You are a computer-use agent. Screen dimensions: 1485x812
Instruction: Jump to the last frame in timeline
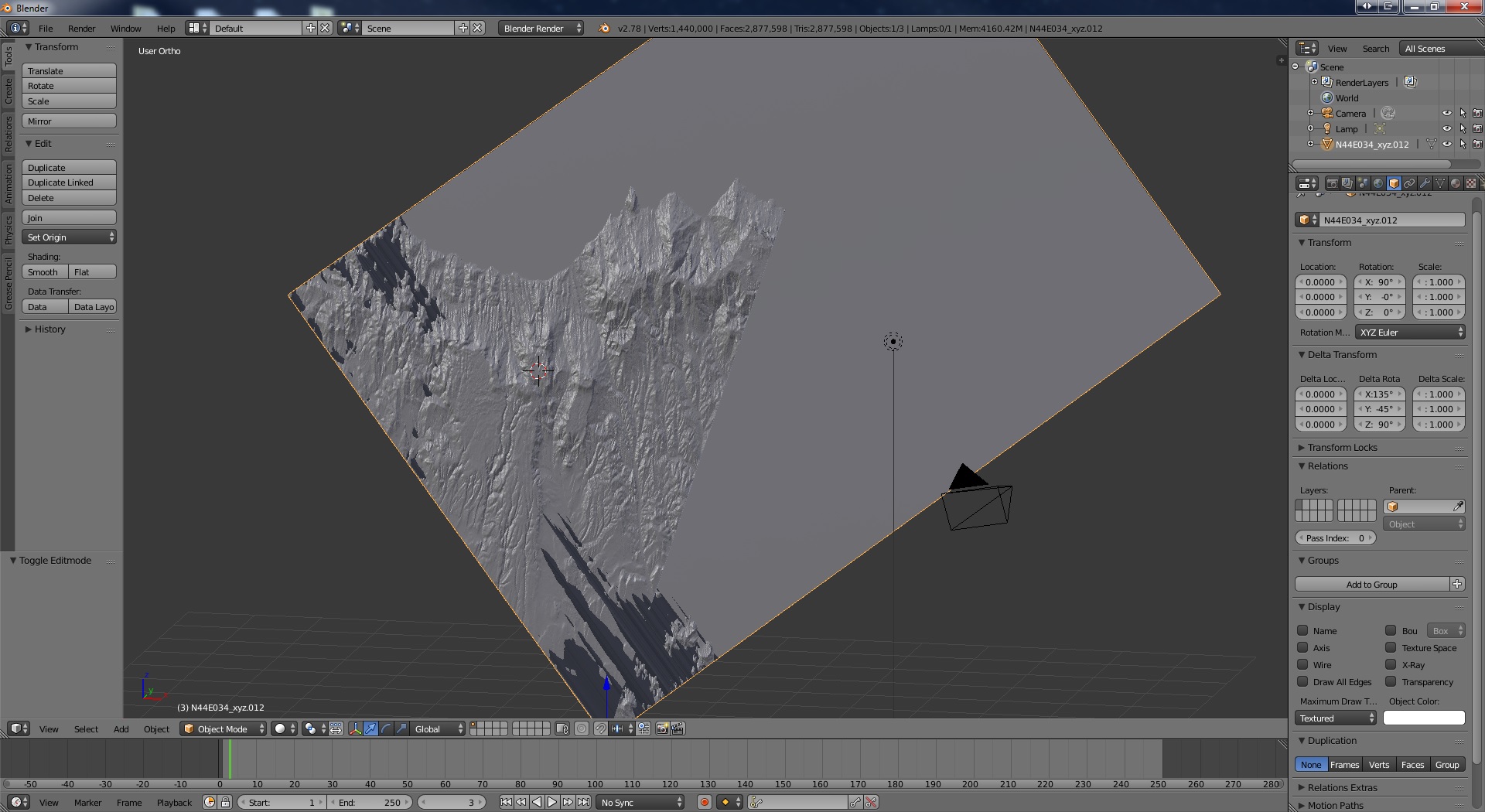(x=584, y=802)
